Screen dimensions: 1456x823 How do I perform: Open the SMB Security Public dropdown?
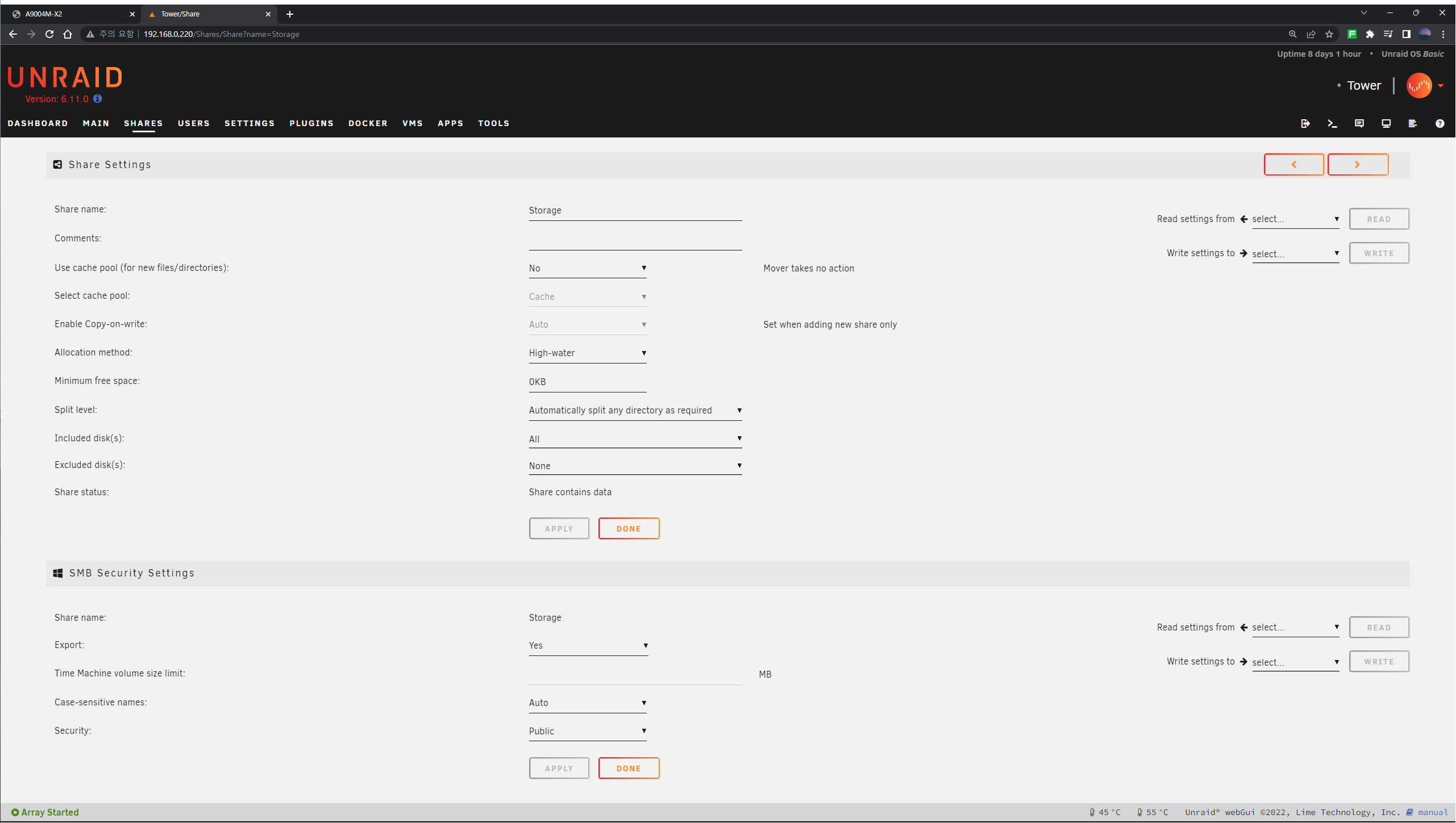(587, 731)
